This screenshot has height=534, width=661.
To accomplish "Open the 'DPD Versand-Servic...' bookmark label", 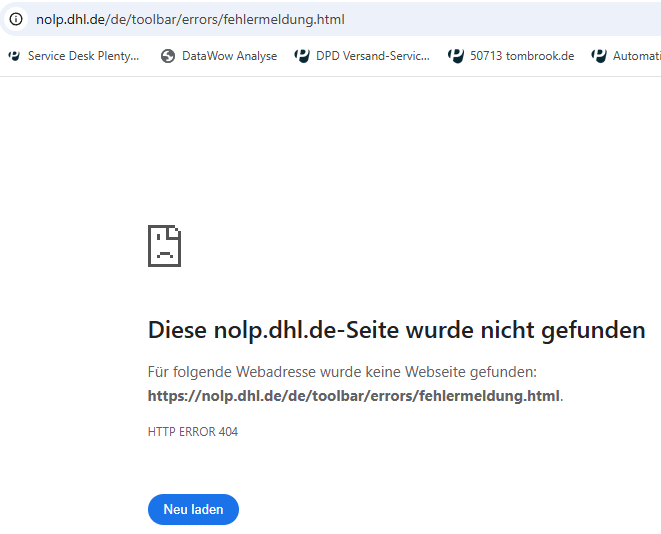I will click(372, 56).
